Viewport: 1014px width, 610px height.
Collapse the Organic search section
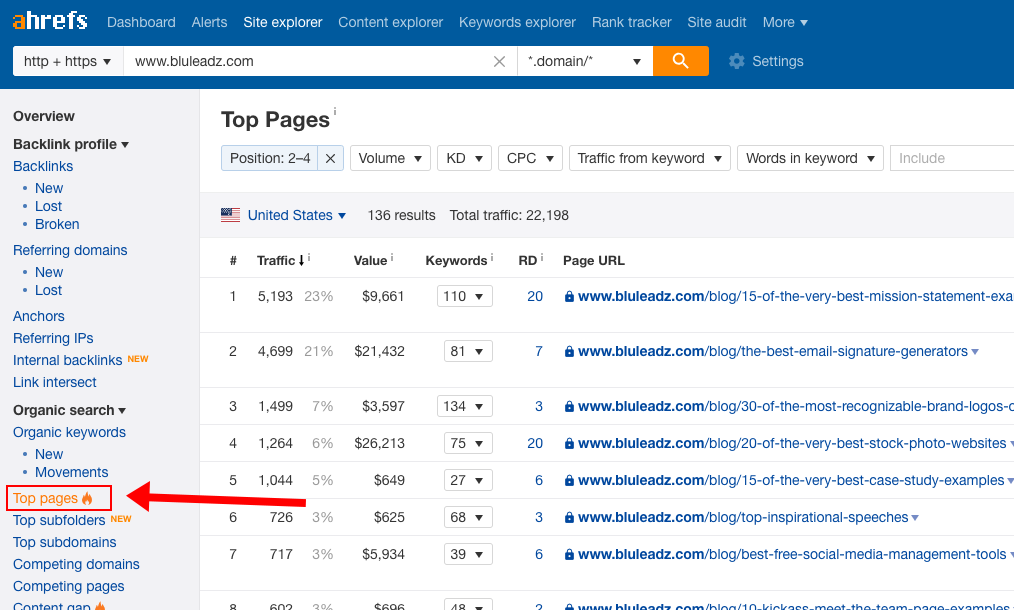click(x=69, y=410)
